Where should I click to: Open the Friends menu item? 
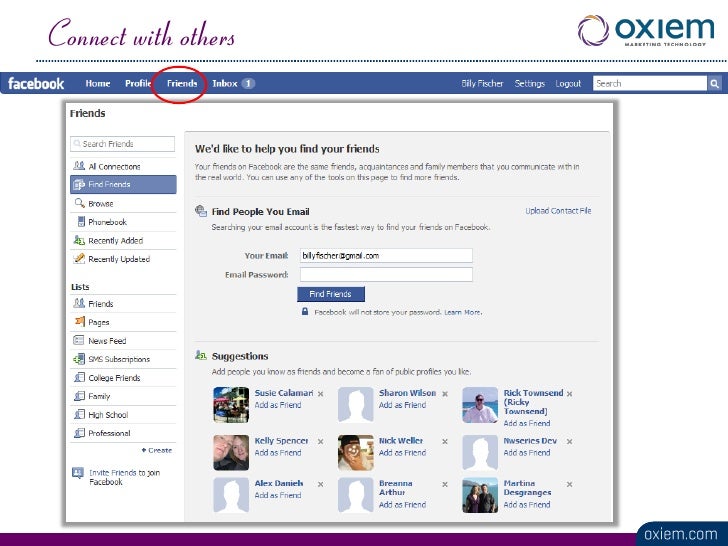[x=182, y=84]
